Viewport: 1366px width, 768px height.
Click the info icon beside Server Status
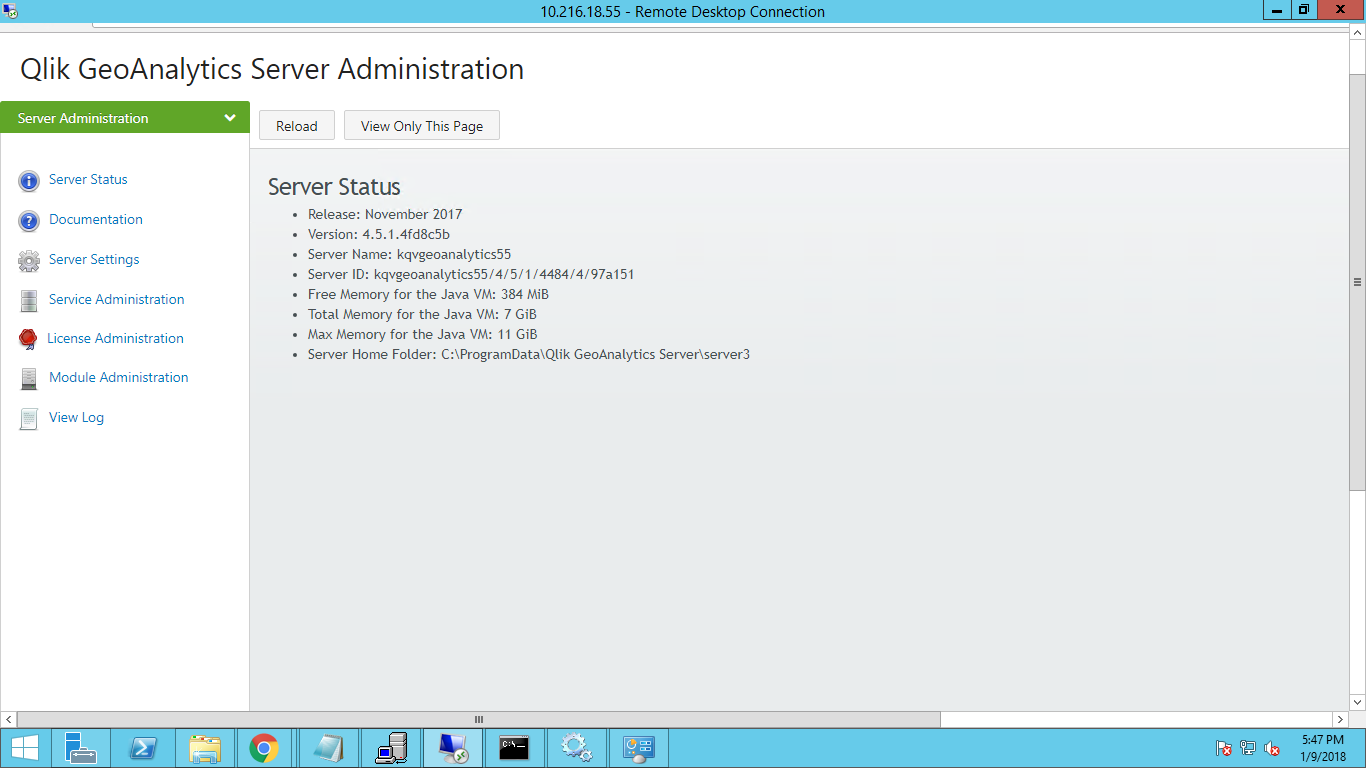(29, 181)
